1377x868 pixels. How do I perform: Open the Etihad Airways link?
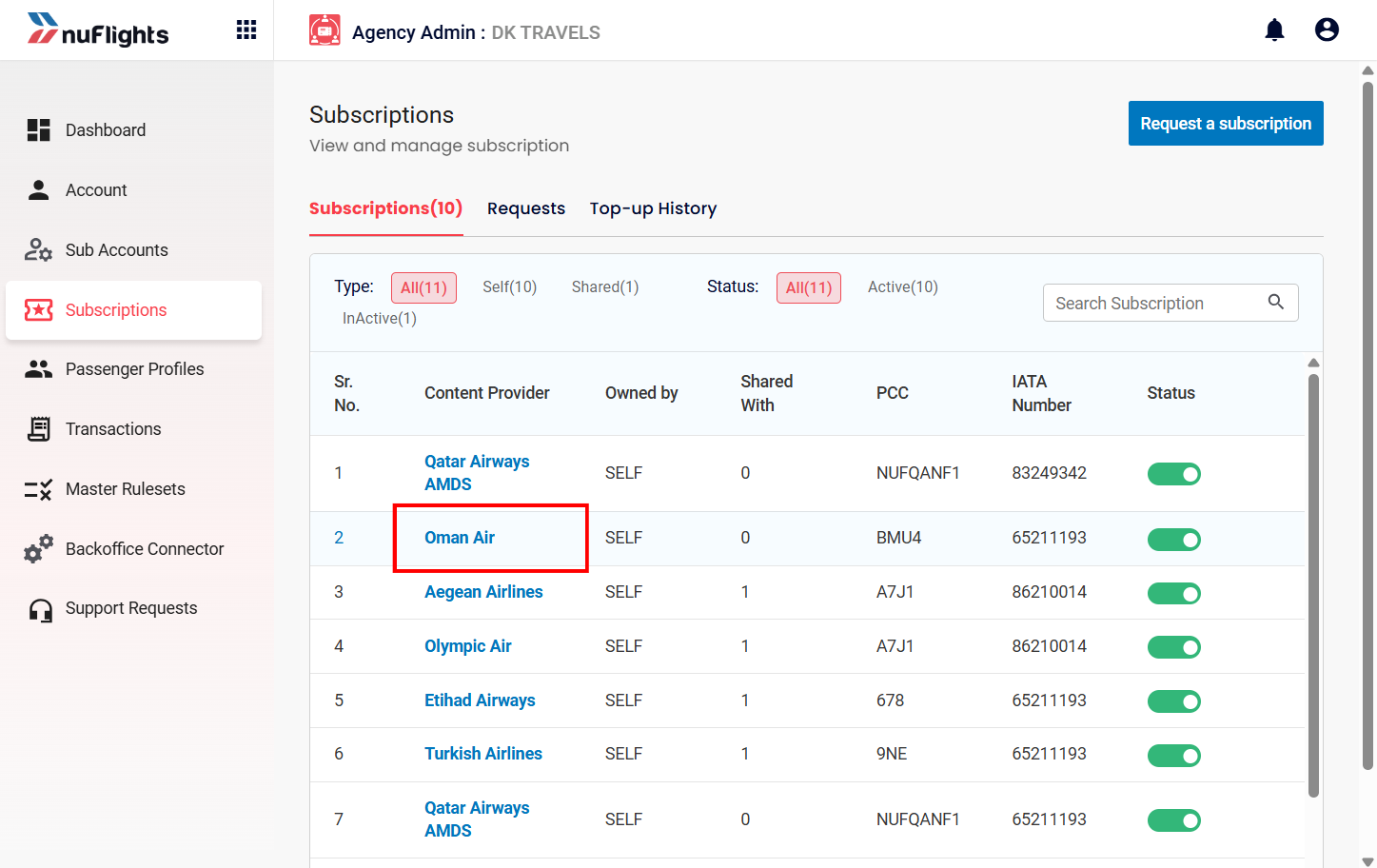(480, 700)
